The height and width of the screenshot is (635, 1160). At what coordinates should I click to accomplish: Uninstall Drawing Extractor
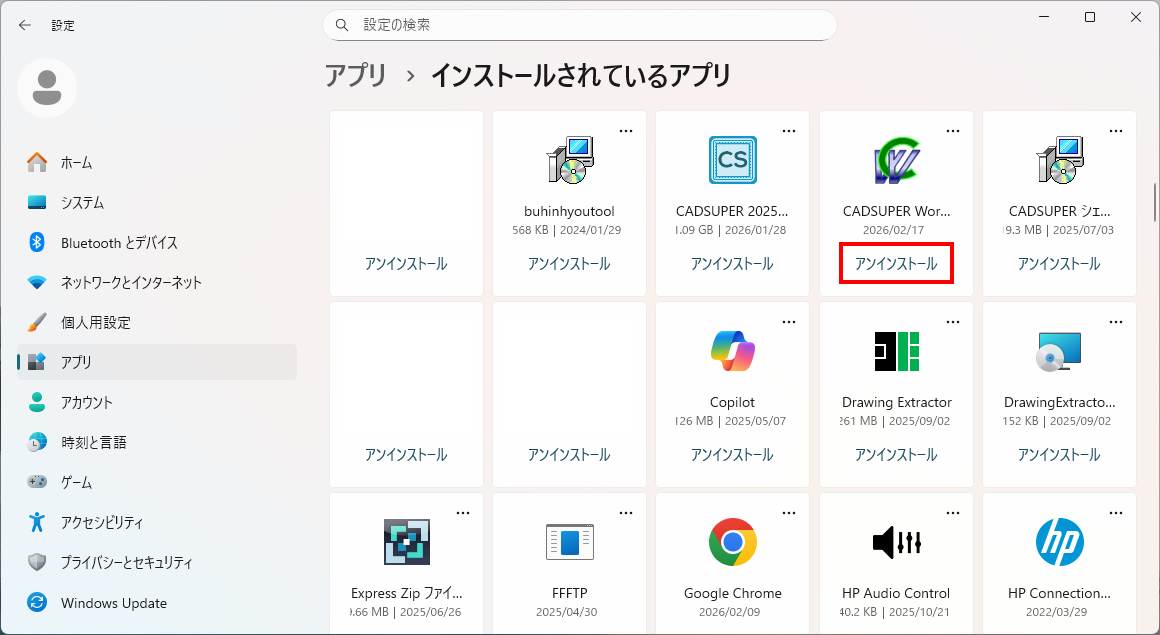897,454
